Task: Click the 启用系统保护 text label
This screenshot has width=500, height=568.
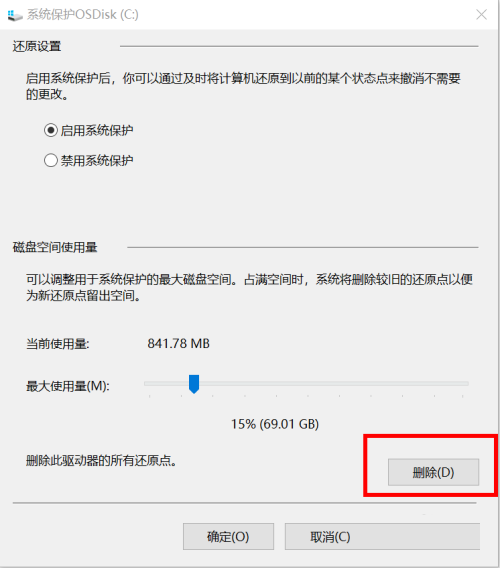Action: (97, 130)
